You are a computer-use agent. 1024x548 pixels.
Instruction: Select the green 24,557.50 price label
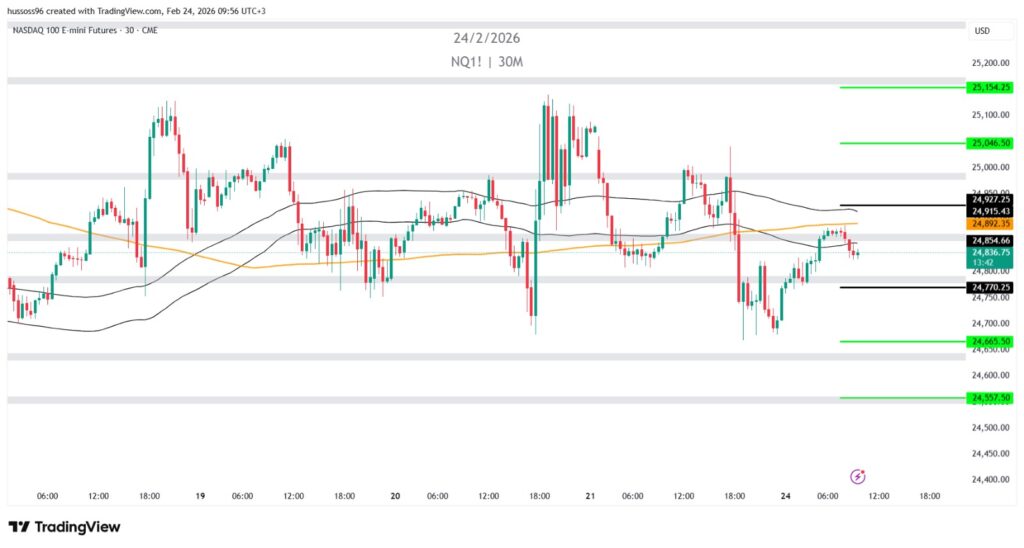point(991,398)
